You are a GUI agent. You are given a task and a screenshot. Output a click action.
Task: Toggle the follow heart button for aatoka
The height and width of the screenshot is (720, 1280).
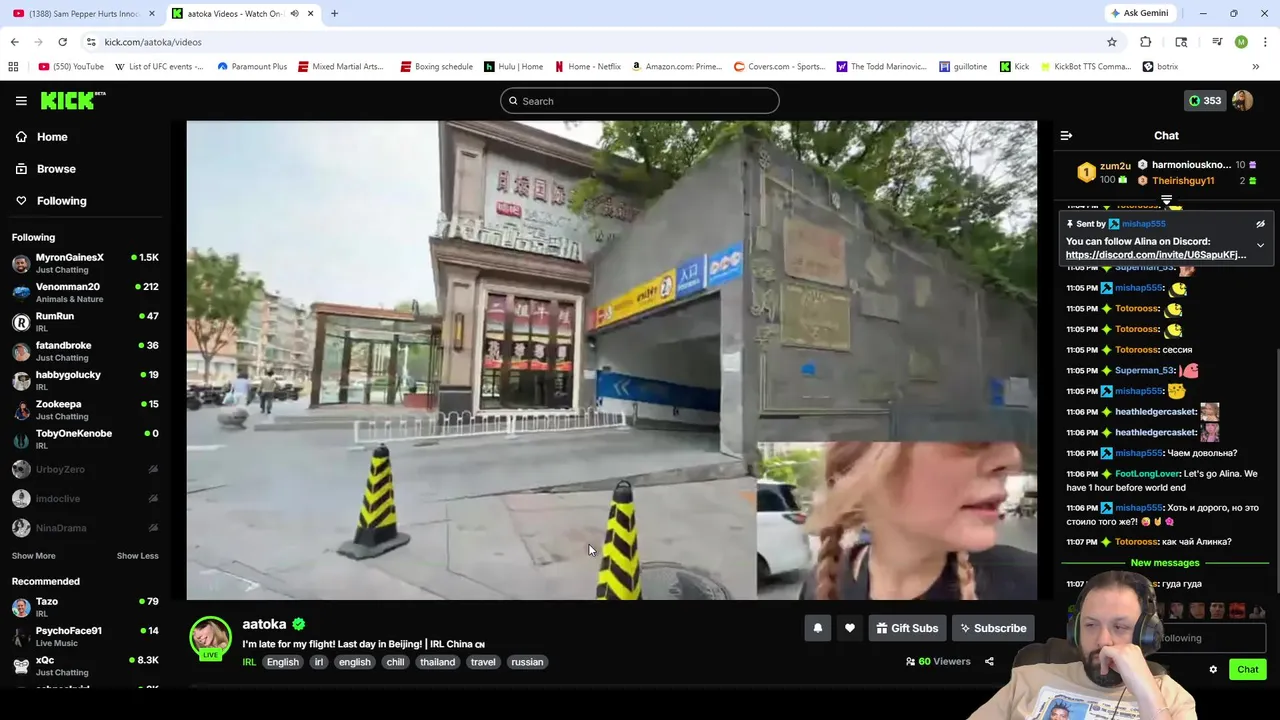coord(849,628)
